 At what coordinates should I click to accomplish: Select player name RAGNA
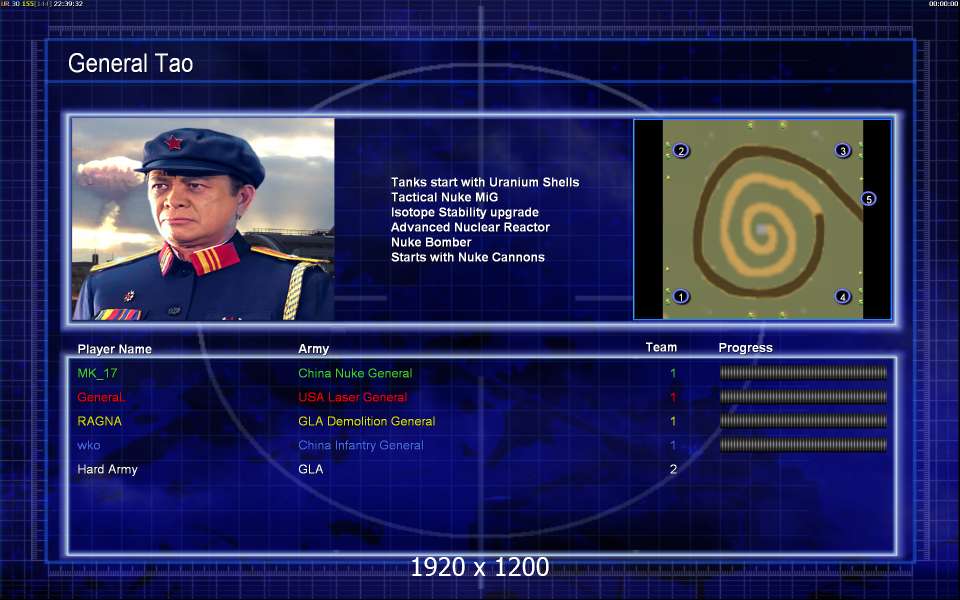(99, 421)
